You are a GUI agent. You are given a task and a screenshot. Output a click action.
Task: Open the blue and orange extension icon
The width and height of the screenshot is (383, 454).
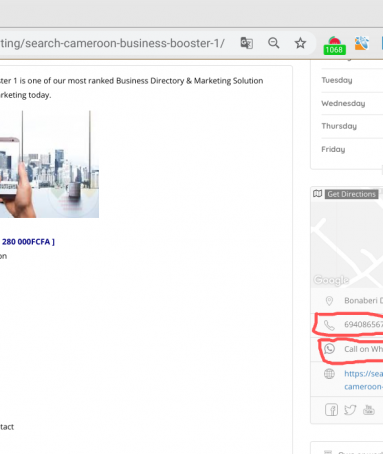362,43
